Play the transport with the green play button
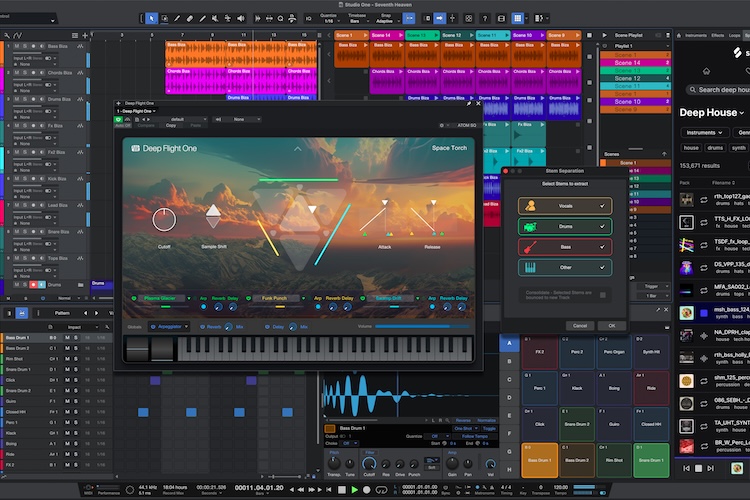This screenshot has height=500, width=750. 354,489
